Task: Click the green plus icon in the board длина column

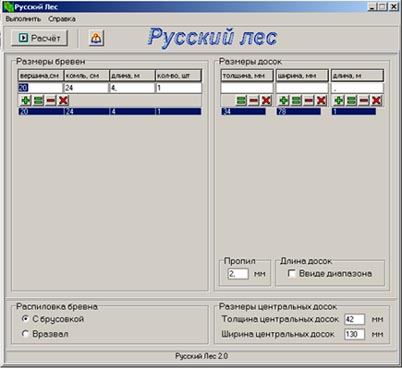Action: pyautogui.click(x=339, y=100)
